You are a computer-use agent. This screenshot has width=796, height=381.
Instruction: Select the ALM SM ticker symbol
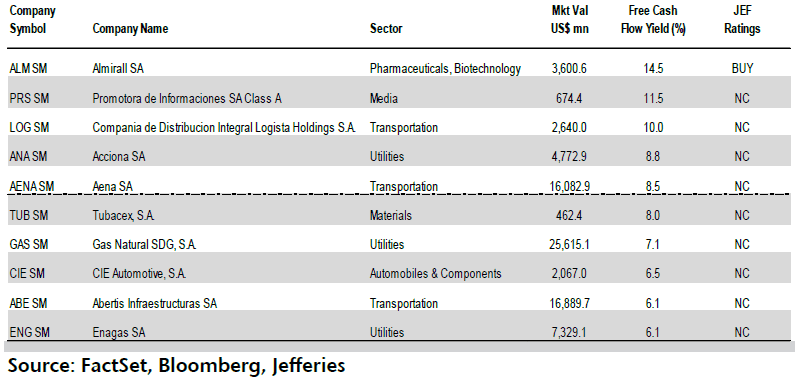tap(28, 68)
